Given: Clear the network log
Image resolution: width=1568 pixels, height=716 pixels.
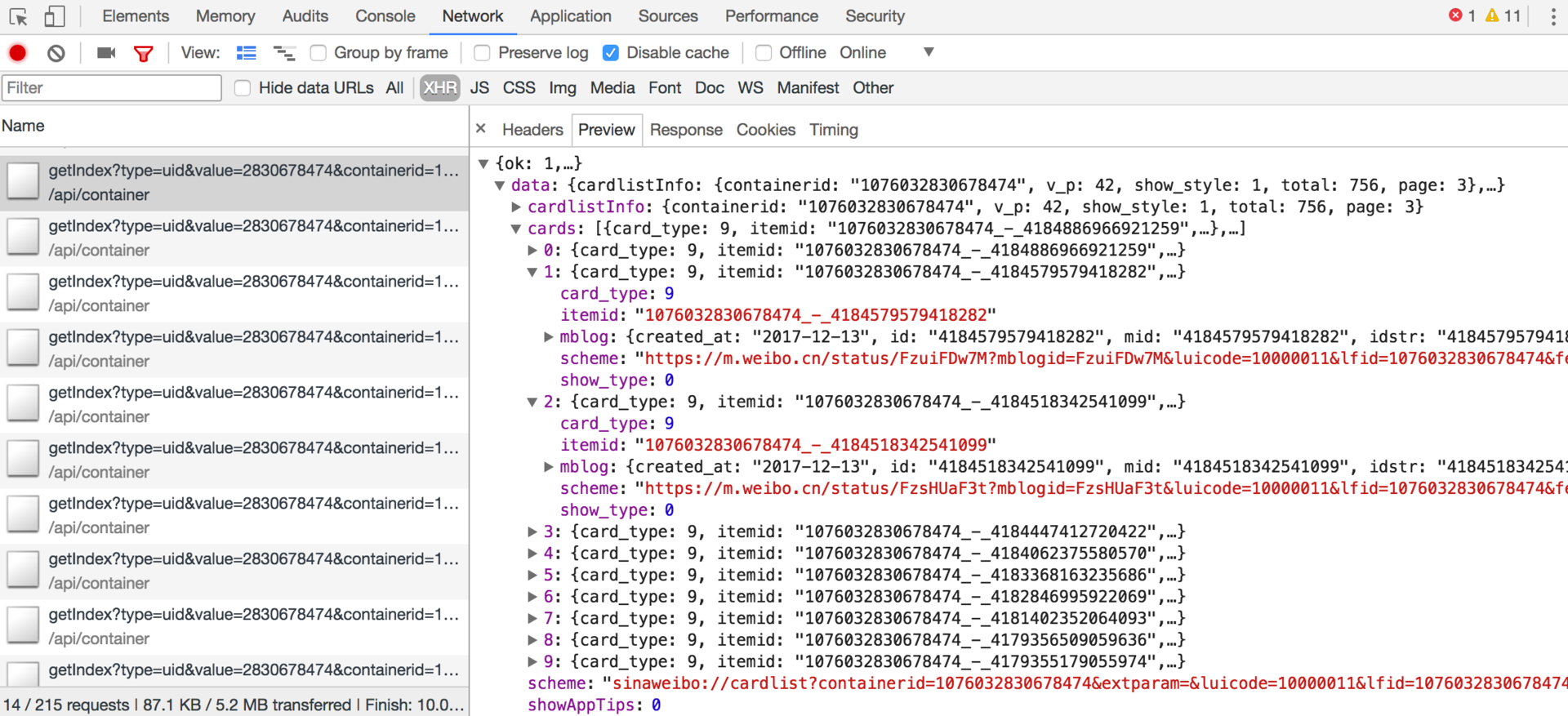Looking at the screenshot, I should coord(56,53).
